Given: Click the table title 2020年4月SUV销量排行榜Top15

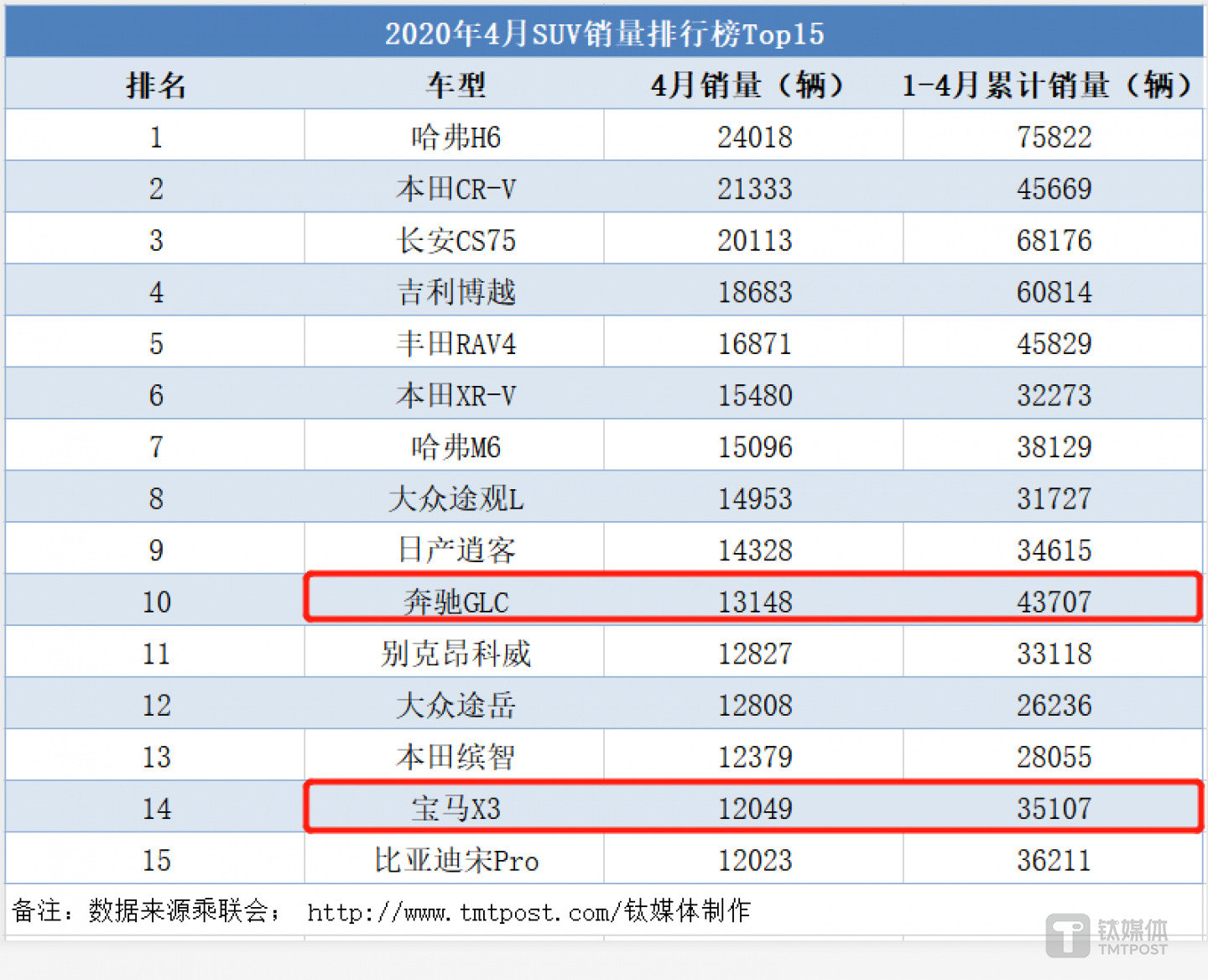Looking at the screenshot, I should click(604, 34).
